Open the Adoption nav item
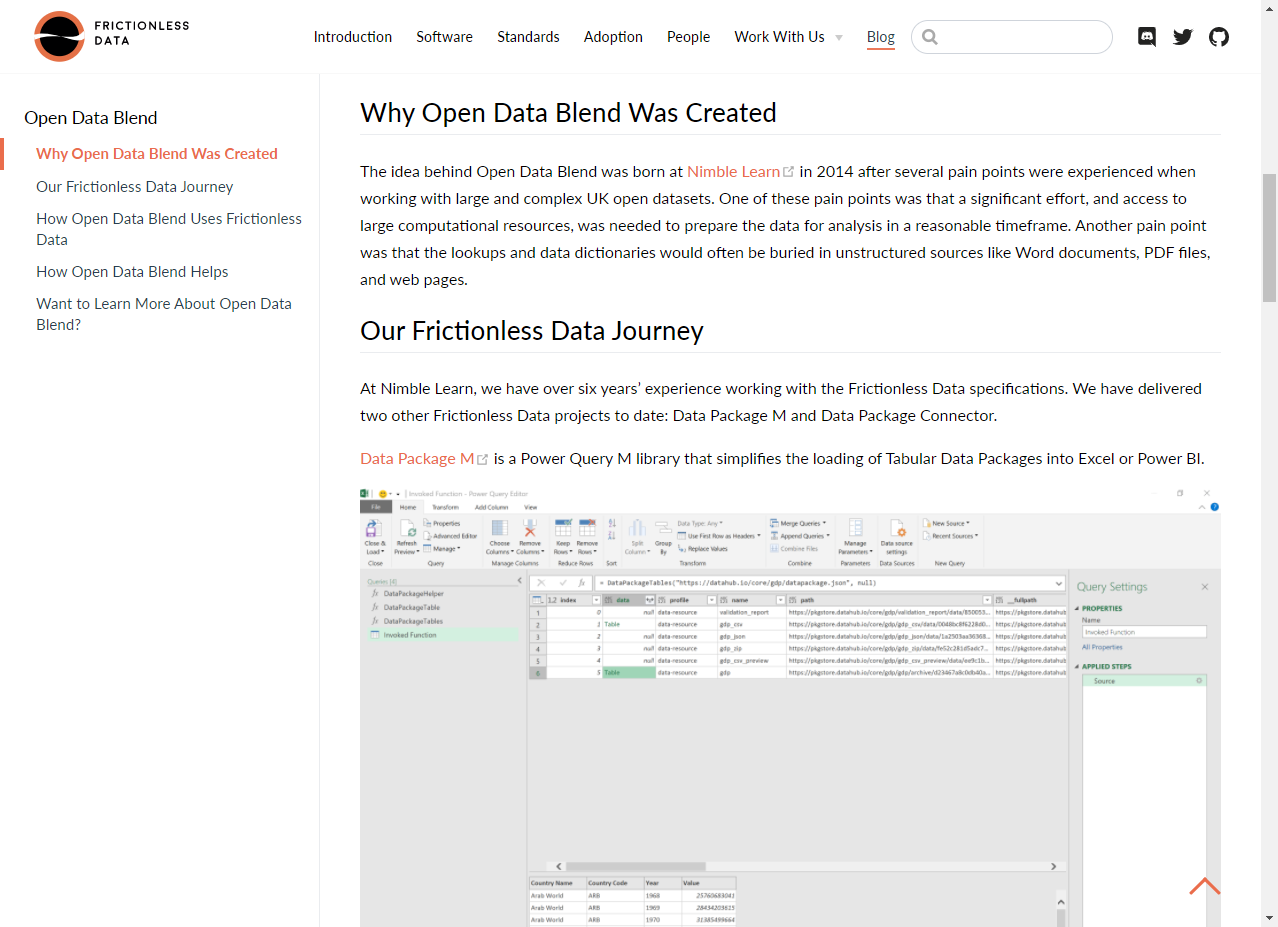Screen dimensions: 1278x927 pos(613,37)
